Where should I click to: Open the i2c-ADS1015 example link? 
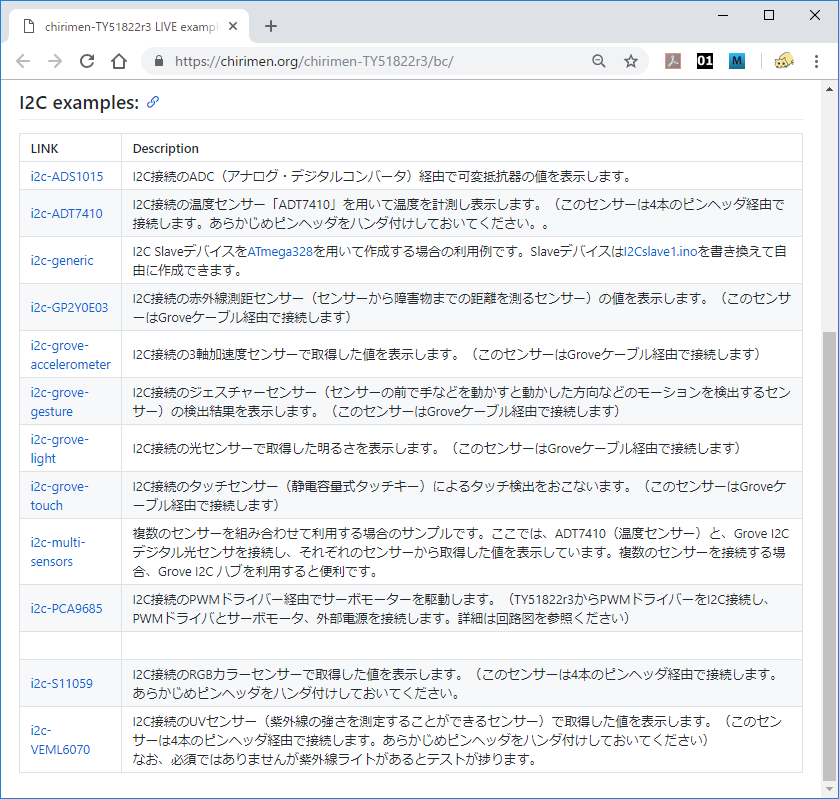[66, 177]
